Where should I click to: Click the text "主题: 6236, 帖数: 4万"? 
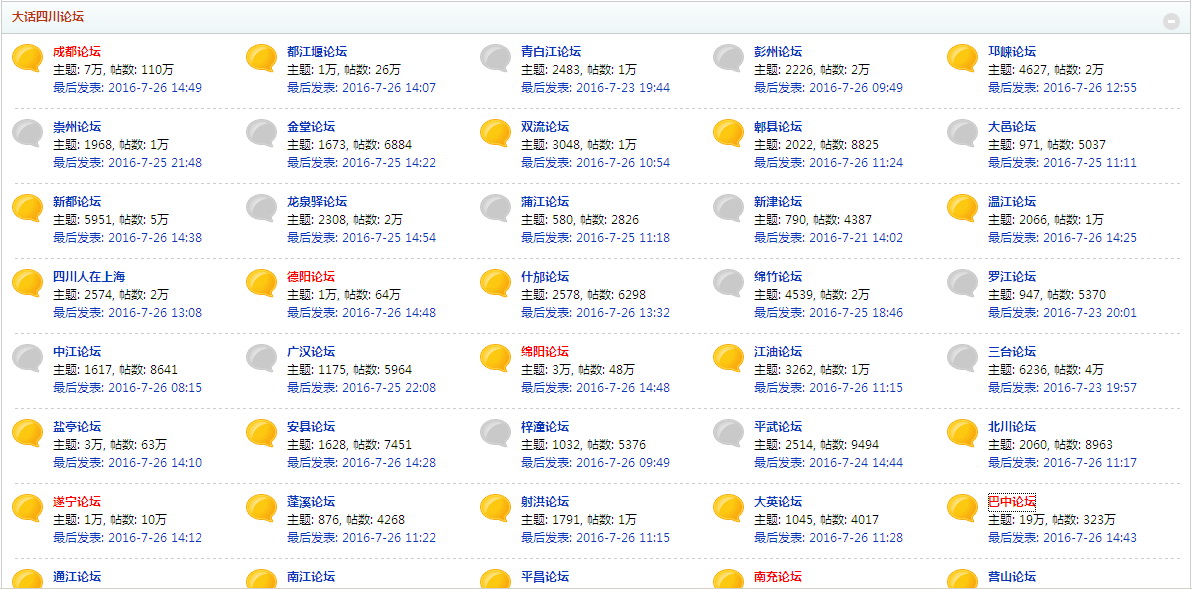click(1046, 370)
